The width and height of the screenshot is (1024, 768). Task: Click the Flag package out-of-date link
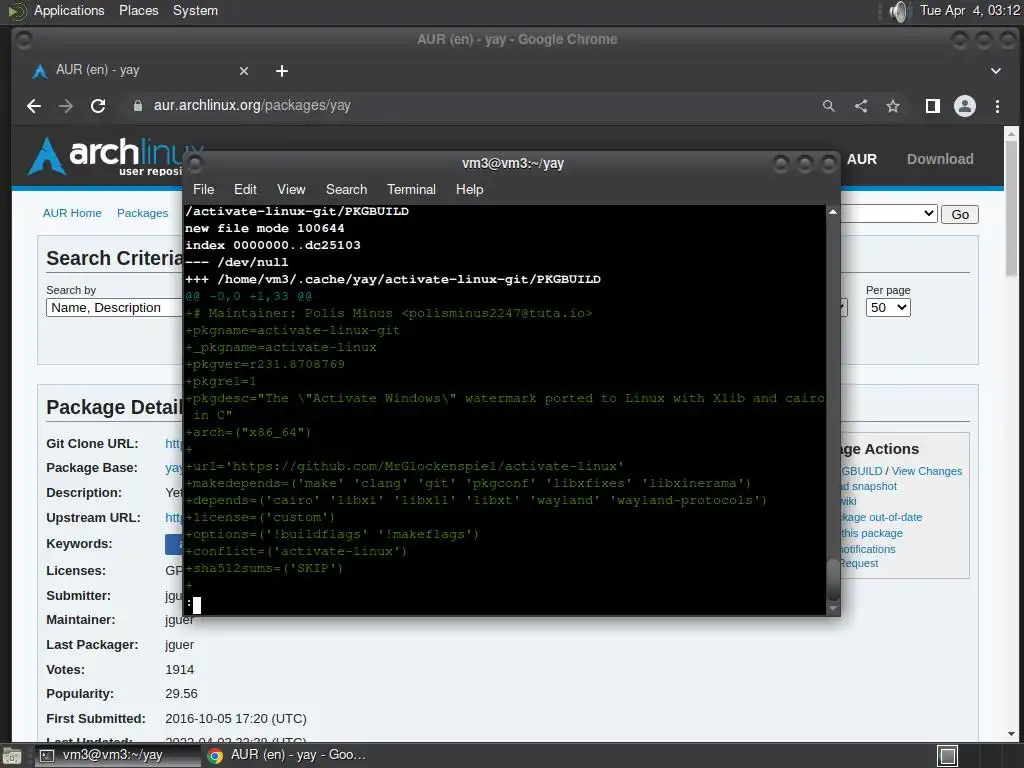pyautogui.click(x=881, y=517)
